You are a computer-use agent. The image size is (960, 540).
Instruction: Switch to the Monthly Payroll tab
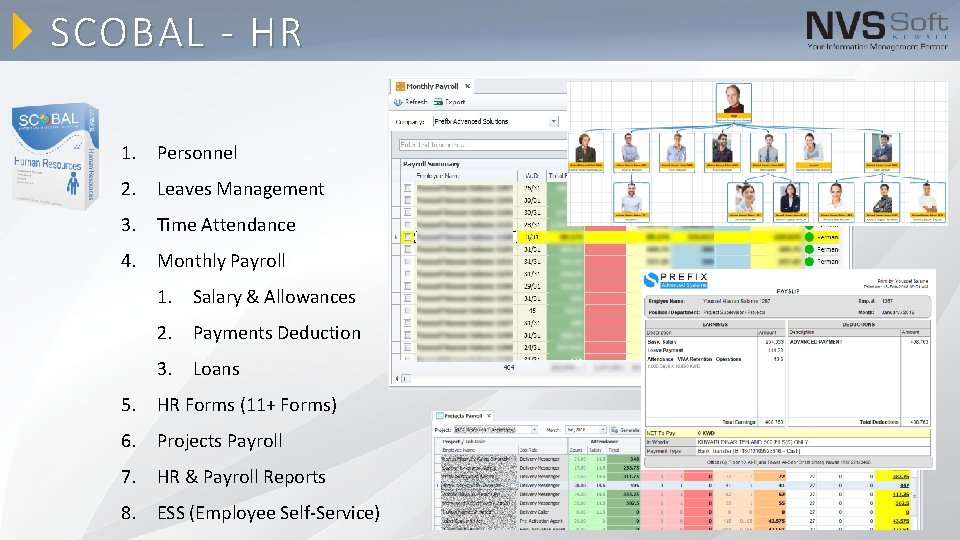point(432,86)
